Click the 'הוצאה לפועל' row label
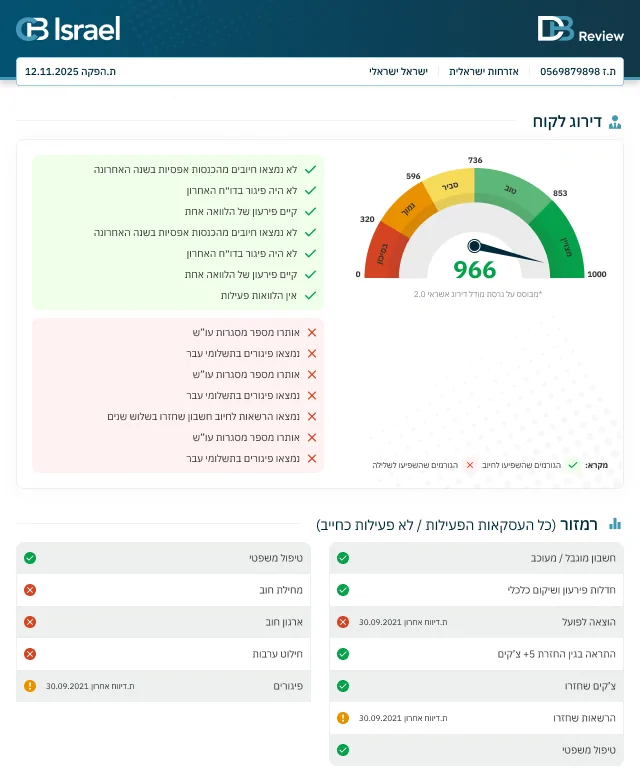640x772 pixels. click(589, 622)
